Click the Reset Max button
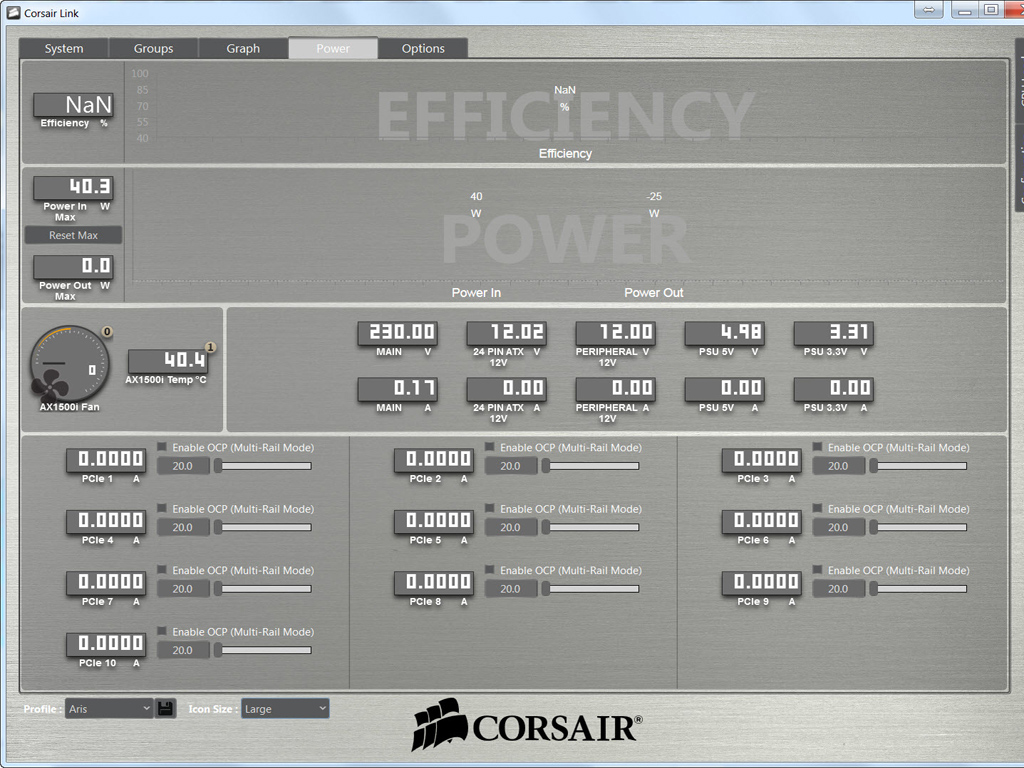Viewport: 1024px width, 768px height. pyautogui.click(x=73, y=235)
